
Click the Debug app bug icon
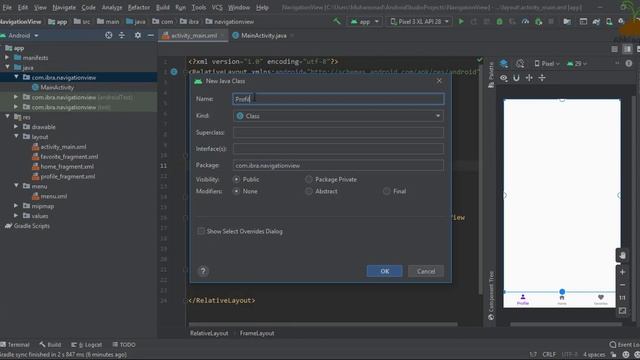[499, 21]
